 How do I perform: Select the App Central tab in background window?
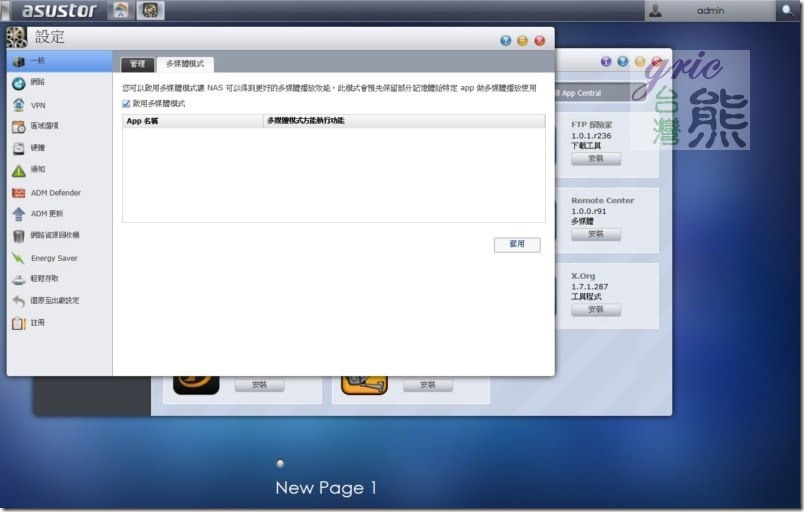tap(581, 93)
